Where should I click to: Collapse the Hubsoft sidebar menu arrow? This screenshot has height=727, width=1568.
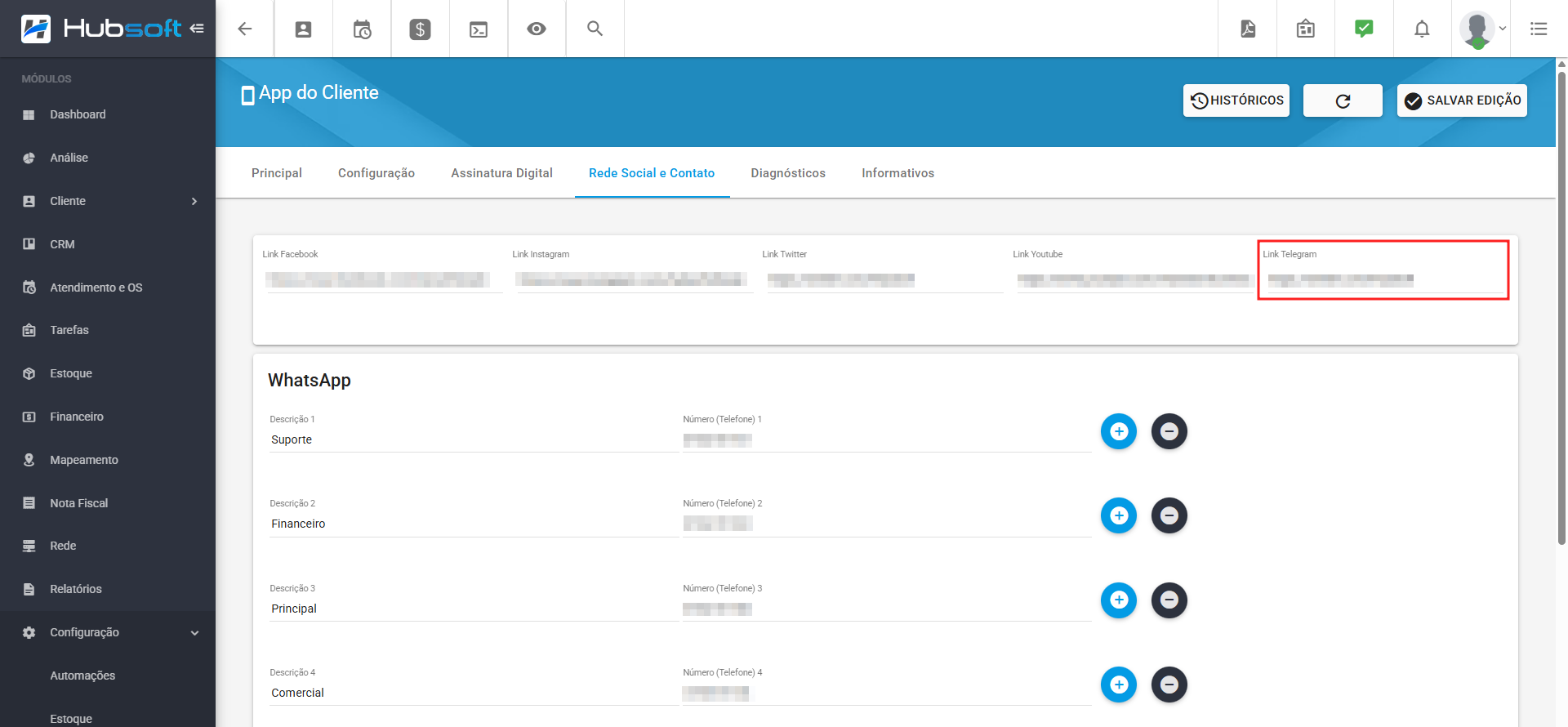point(197,29)
